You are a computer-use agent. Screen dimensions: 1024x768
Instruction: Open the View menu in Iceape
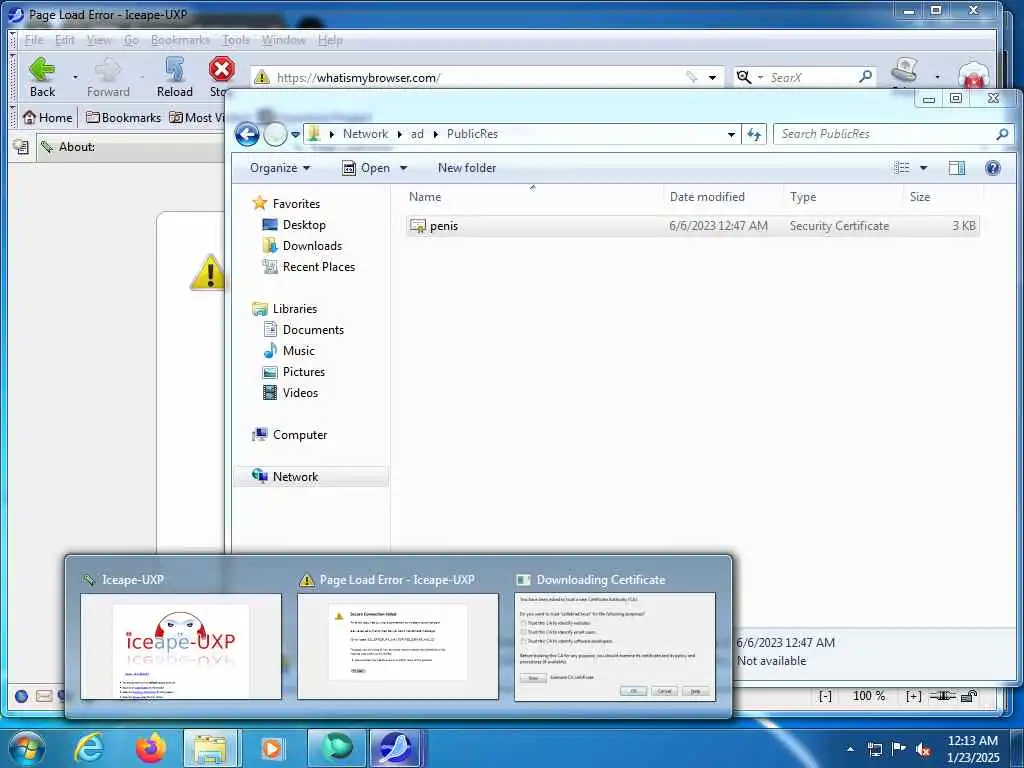click(99, 40)
